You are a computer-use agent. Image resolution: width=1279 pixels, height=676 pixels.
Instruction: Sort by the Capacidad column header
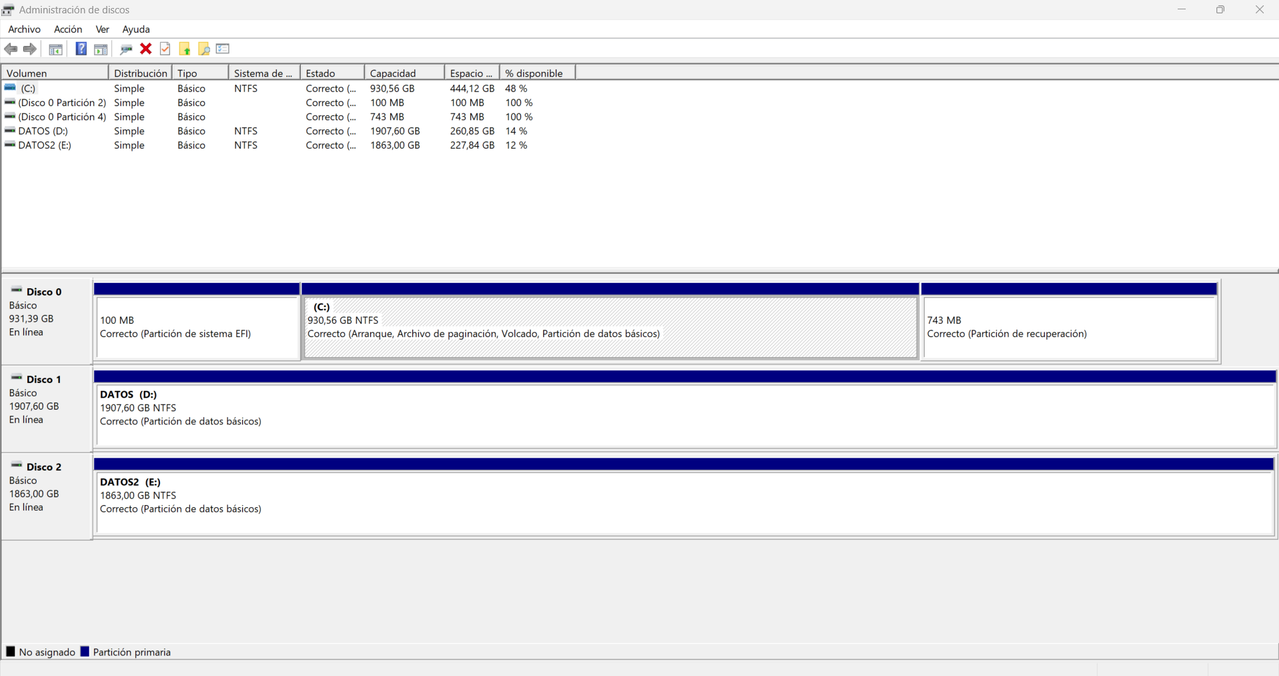[404, 73]
